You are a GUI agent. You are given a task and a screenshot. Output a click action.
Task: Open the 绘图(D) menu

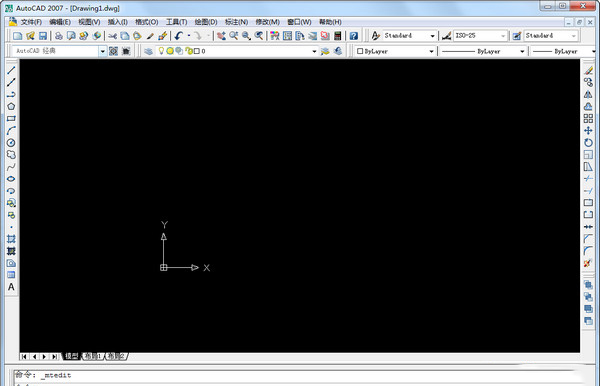[206, 22]
